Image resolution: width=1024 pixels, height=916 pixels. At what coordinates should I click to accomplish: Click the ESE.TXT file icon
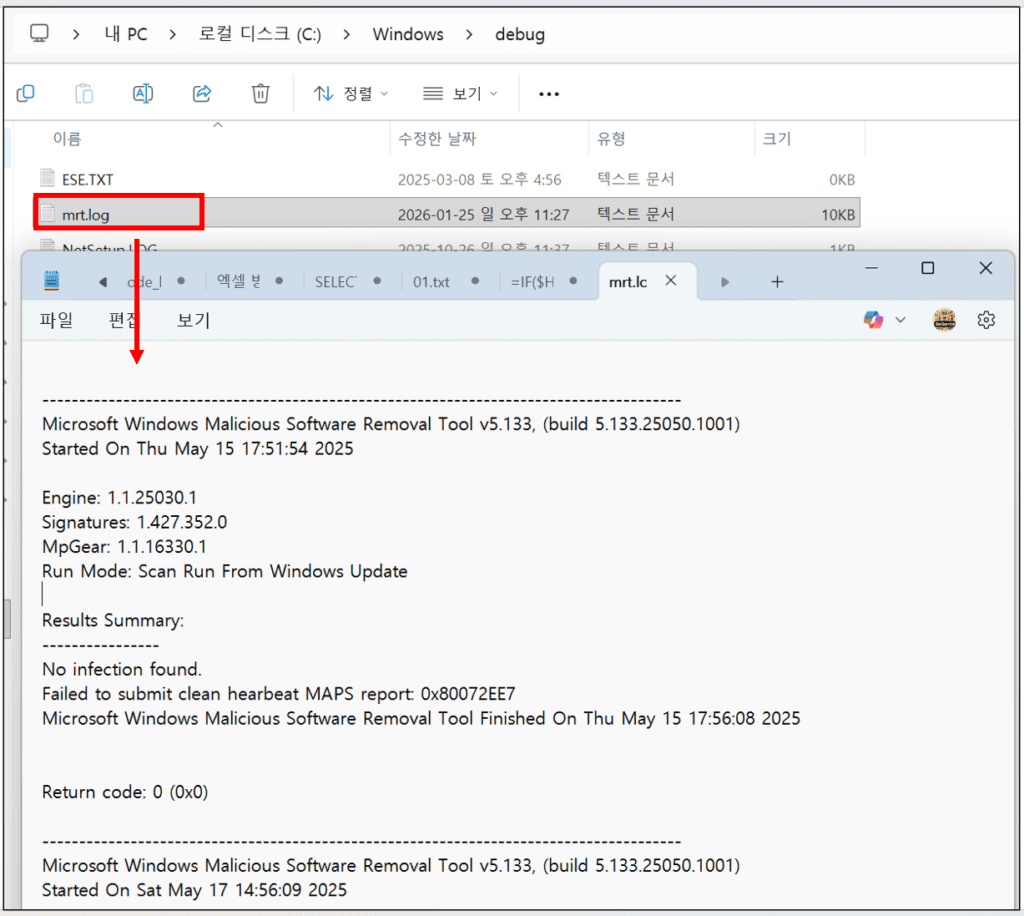pos(47,178)
